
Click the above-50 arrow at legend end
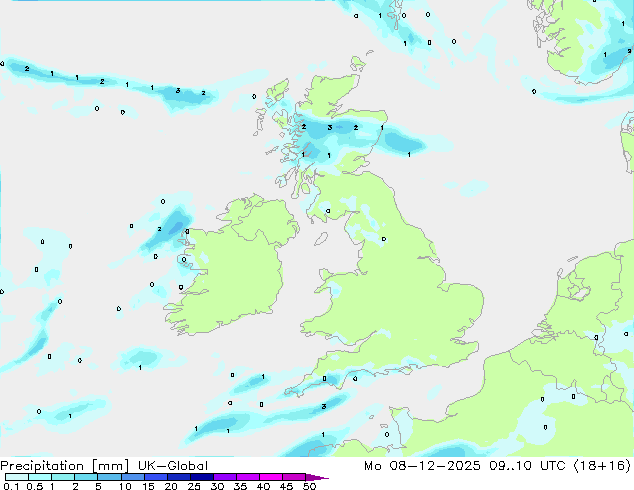[317, 477]
